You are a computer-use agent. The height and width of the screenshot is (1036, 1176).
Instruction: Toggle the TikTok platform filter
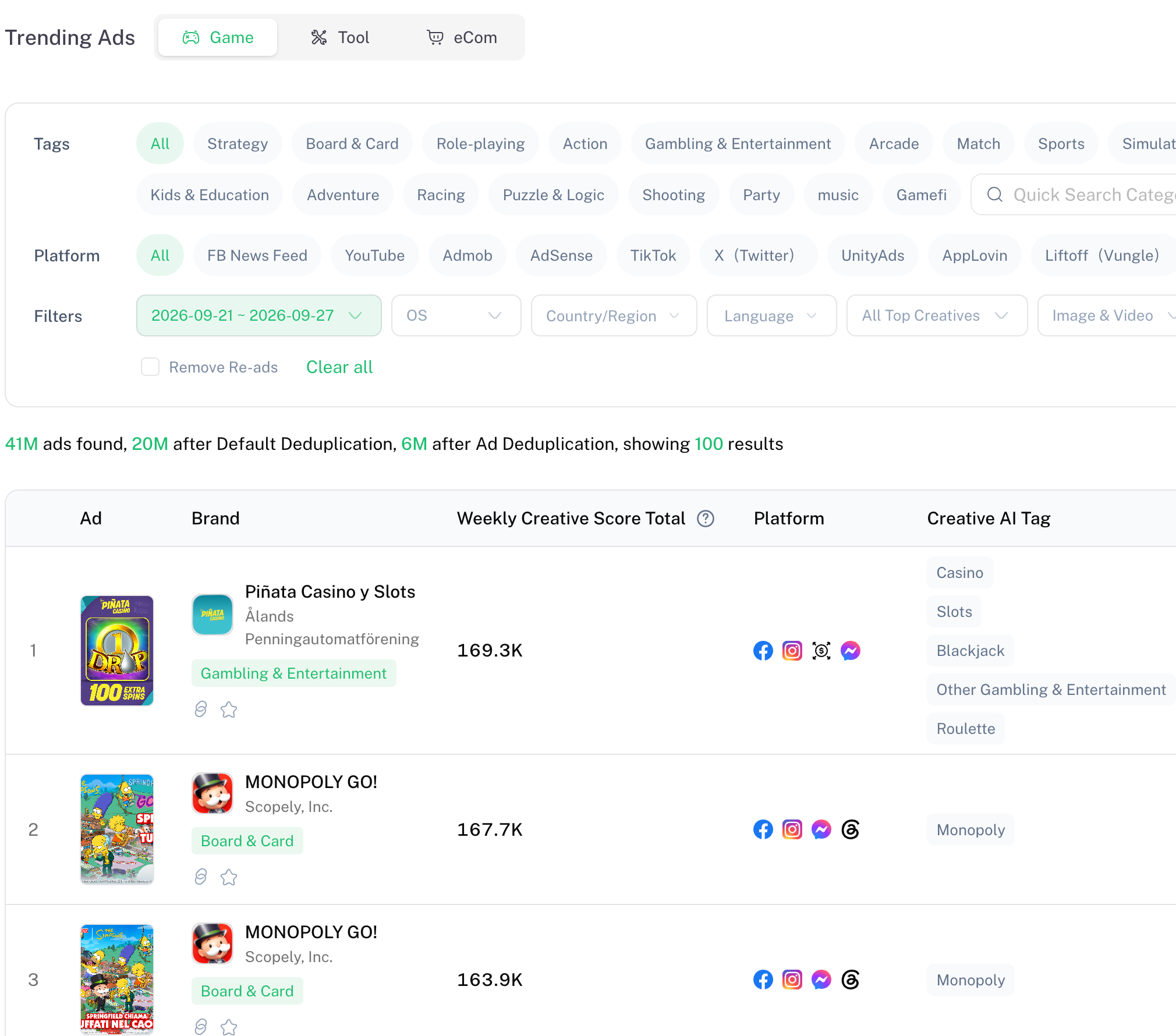tap(653, 255)
